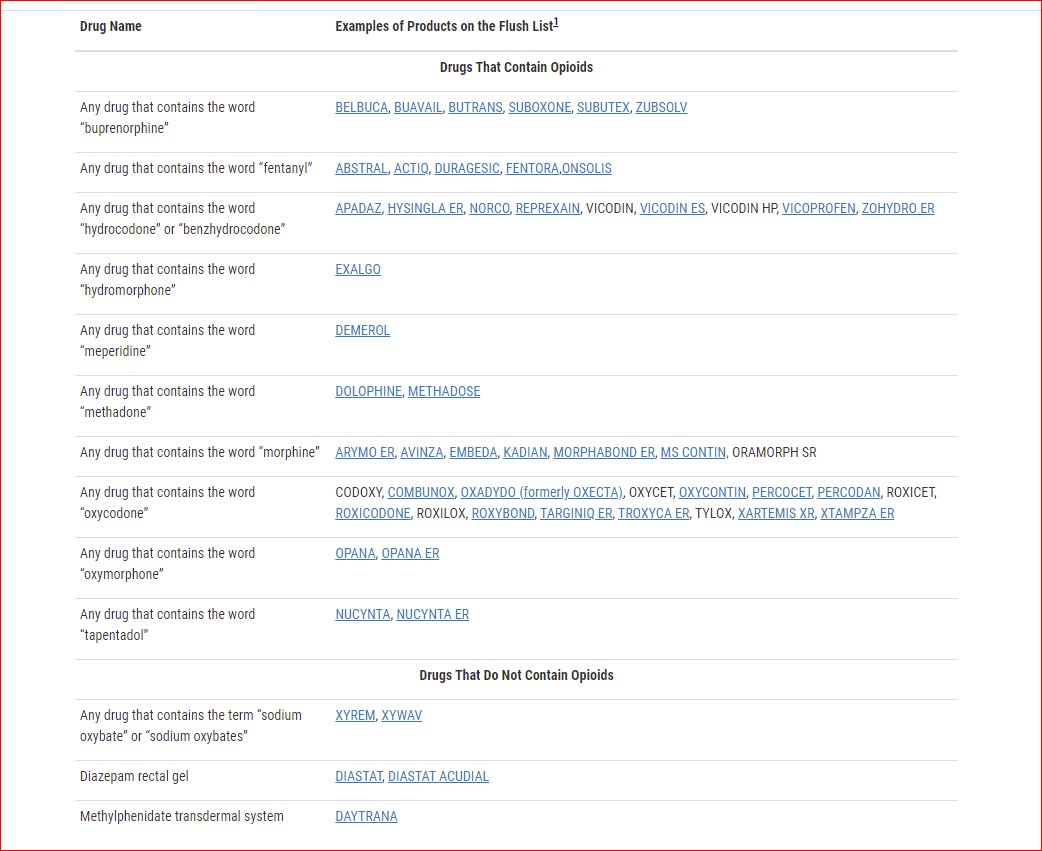Image resolution: width=1042 pixels, height=851 pixels.
Task: Click the ROXICODONE link
Action: [373, 514]
